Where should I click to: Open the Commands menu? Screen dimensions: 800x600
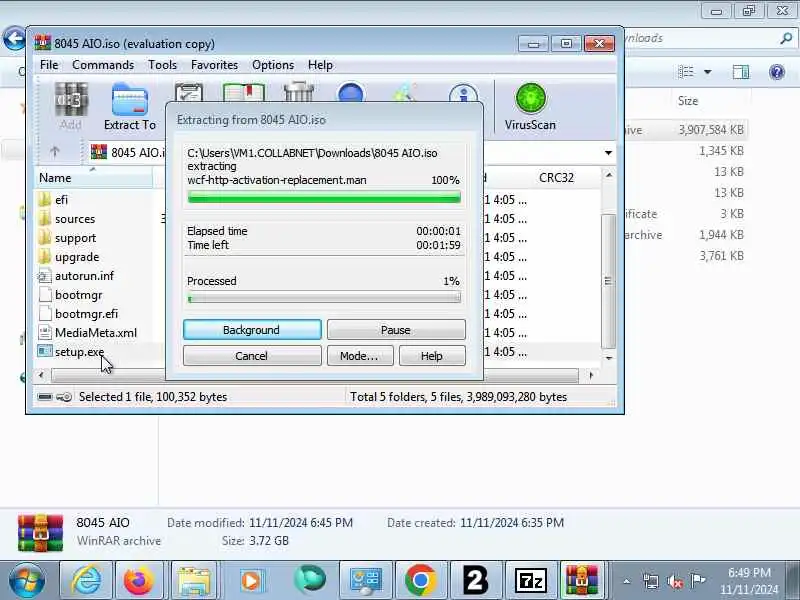103,65
